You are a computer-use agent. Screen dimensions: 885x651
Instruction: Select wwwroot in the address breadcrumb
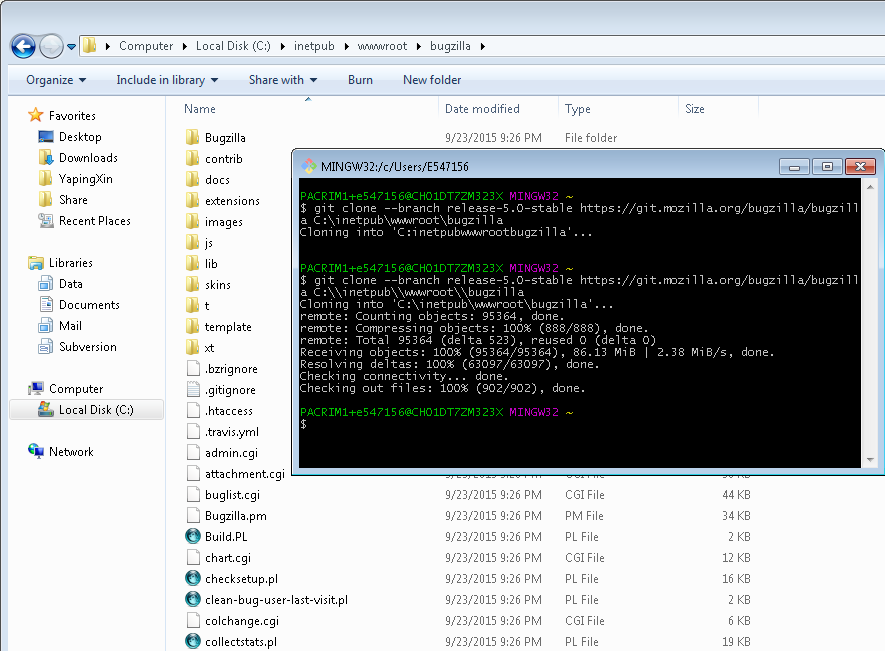pos(382,46)
